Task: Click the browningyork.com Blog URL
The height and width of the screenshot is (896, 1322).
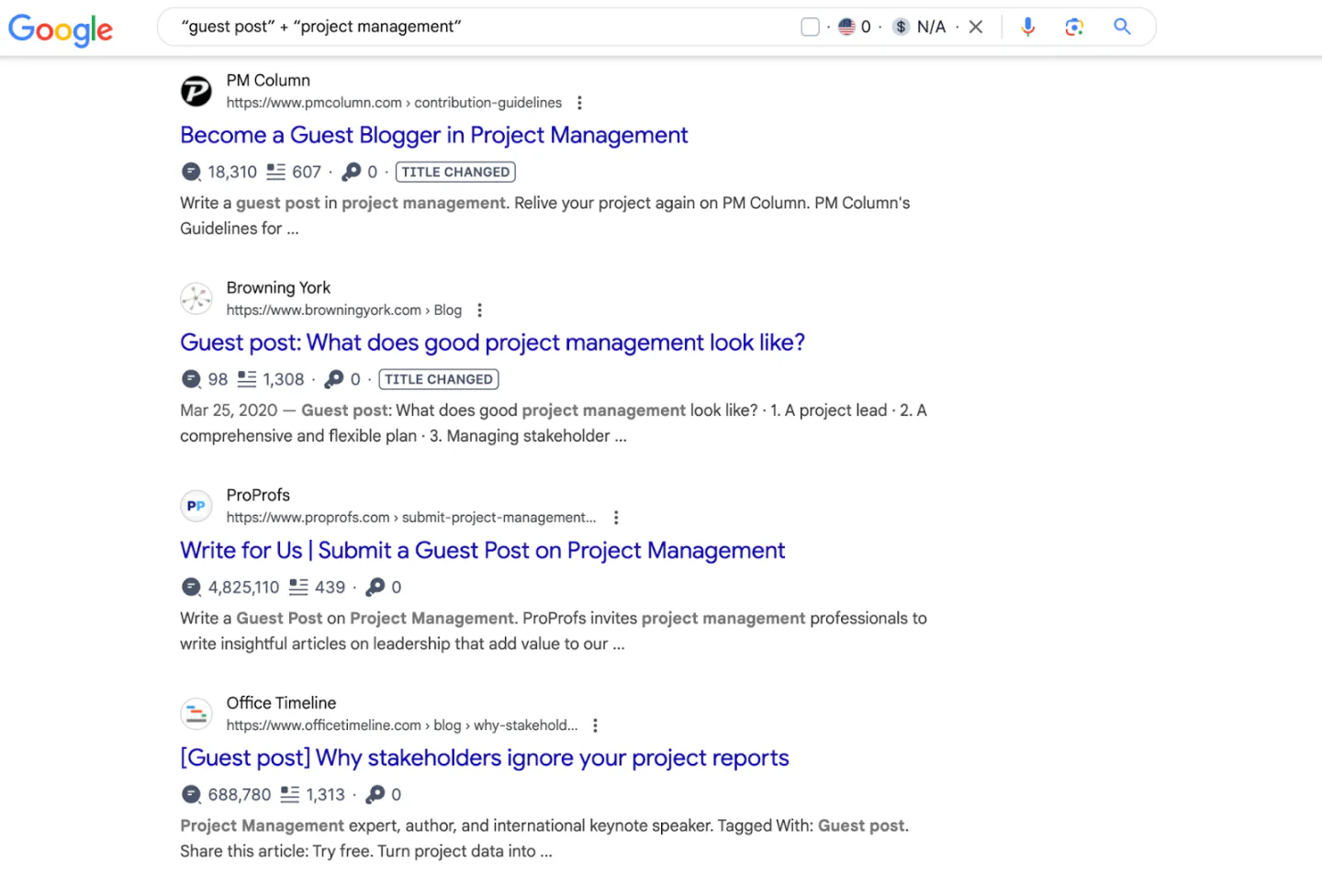Action: 344,310
